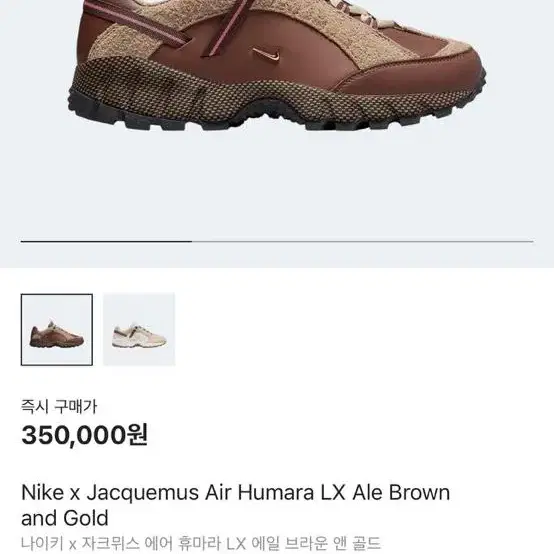Click the empty image area below shoe
Screen dimensions: 554x554
pos(277,184)
